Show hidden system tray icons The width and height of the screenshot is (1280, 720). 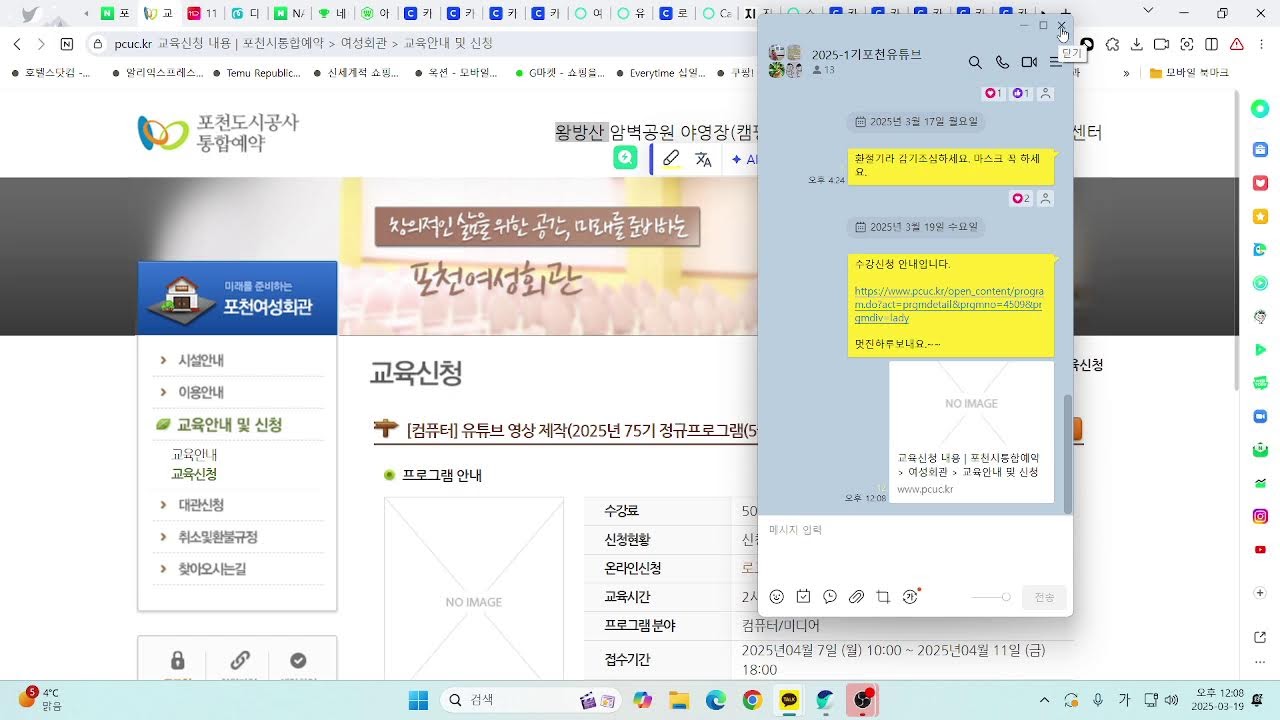[x=1044, y=700]
